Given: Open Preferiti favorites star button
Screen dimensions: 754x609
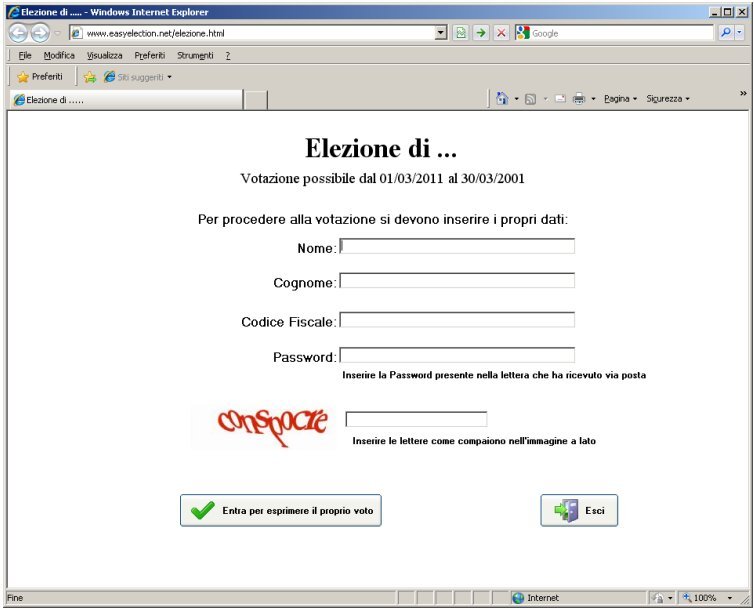Looking at the screenshot, I should click(x=40, y=77).
